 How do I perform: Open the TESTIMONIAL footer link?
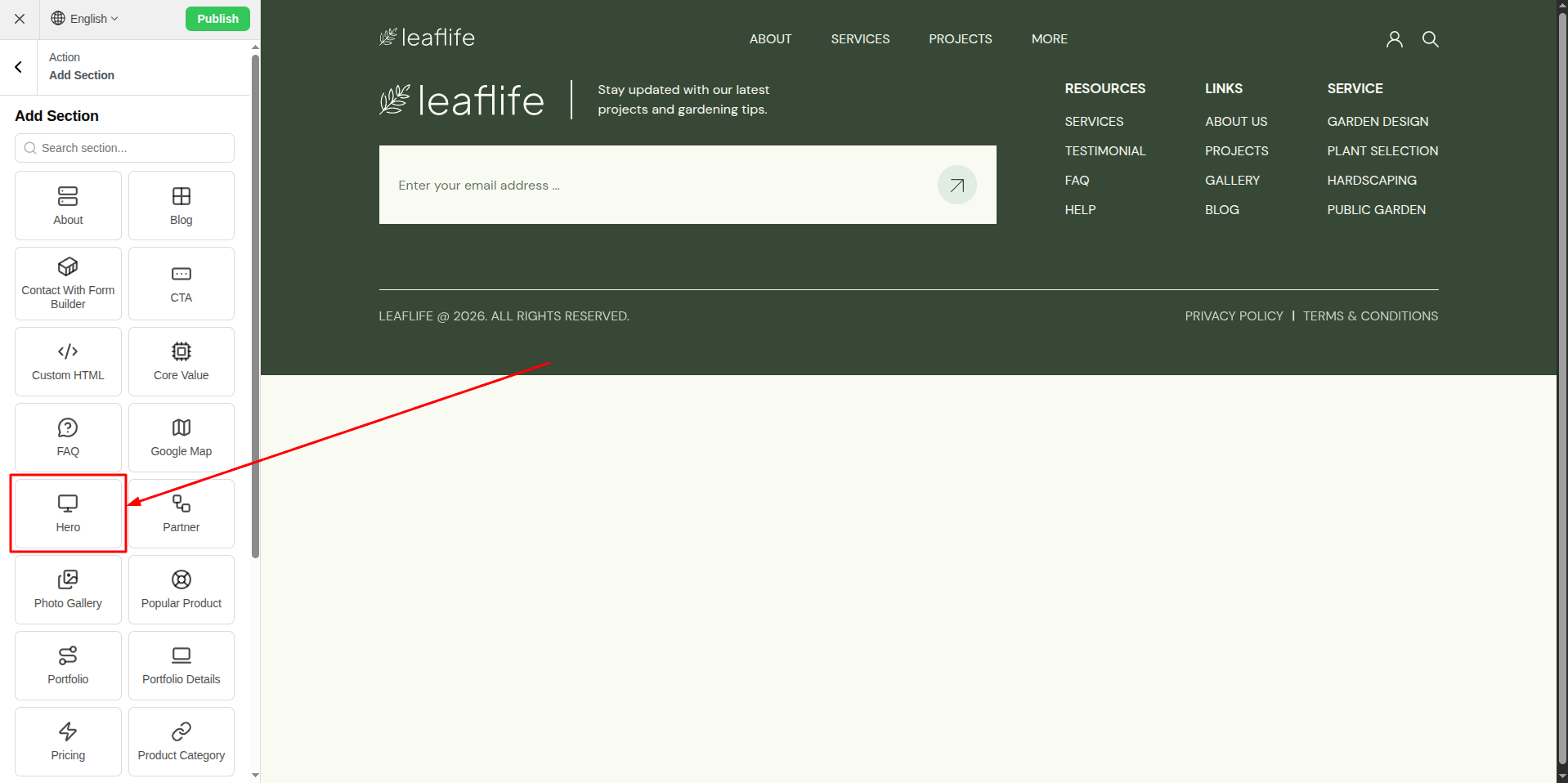1104,151
